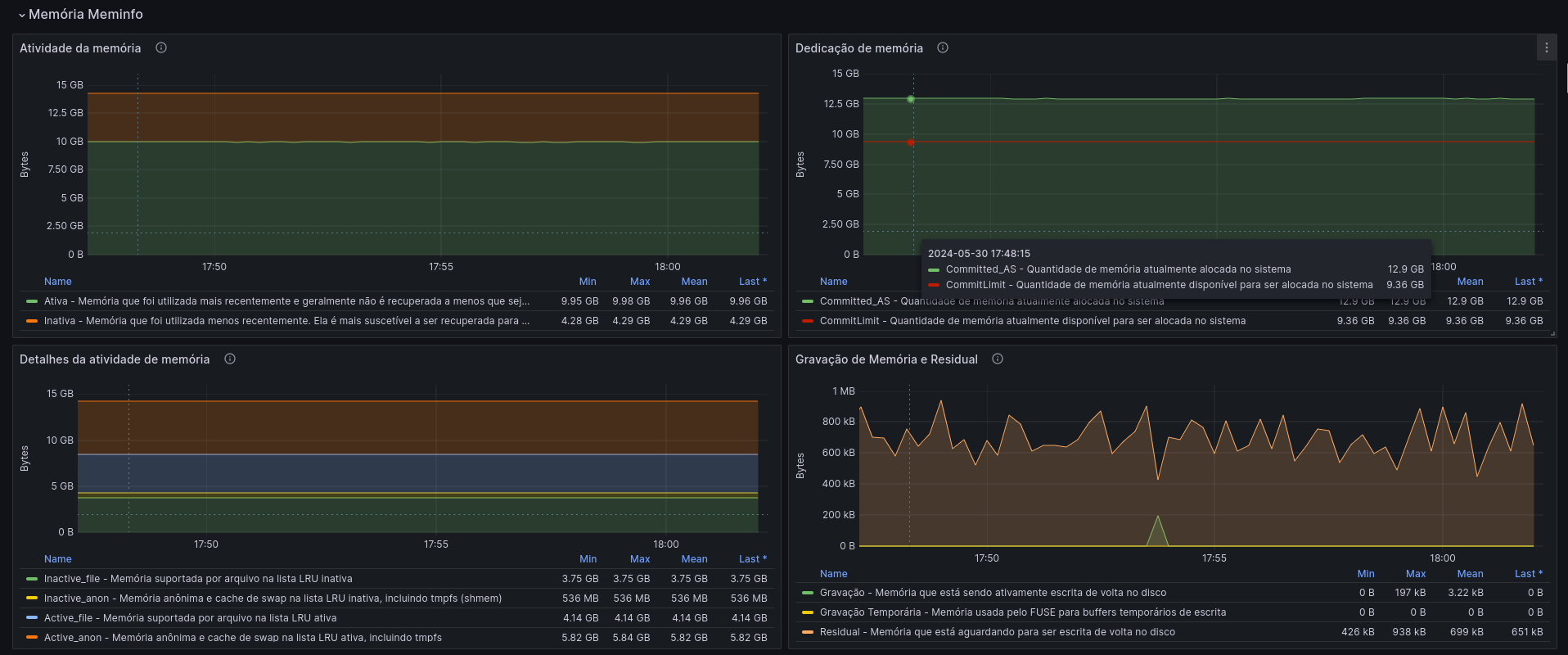Click the green spike in Gravação graph
This screenshot has height=655, width=1568.
pos(1157,531)
